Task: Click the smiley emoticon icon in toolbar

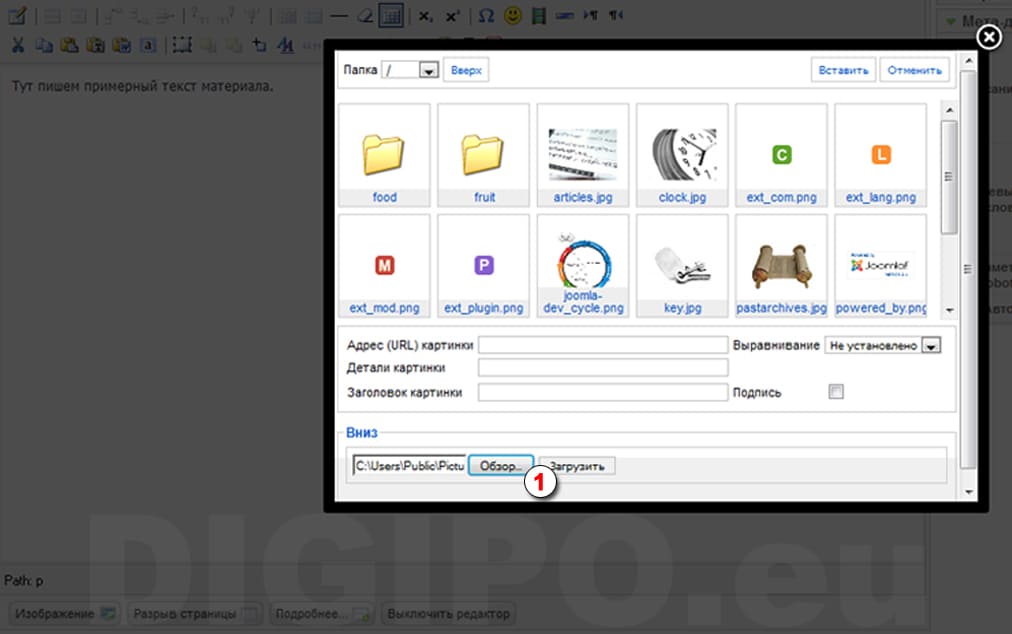Action: (513, 16)
